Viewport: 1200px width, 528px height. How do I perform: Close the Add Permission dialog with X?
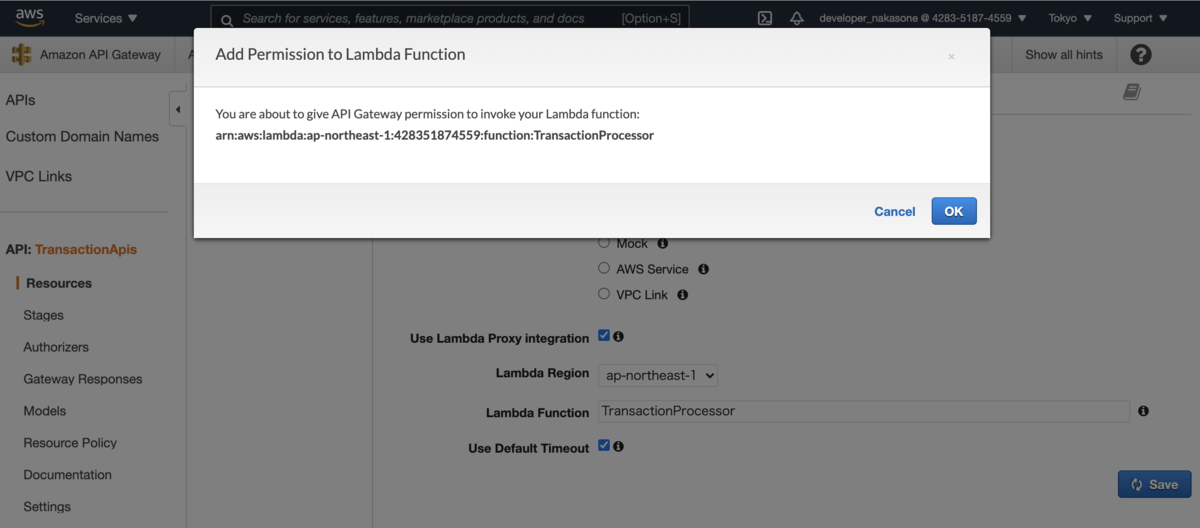click(x=951, y=57)
